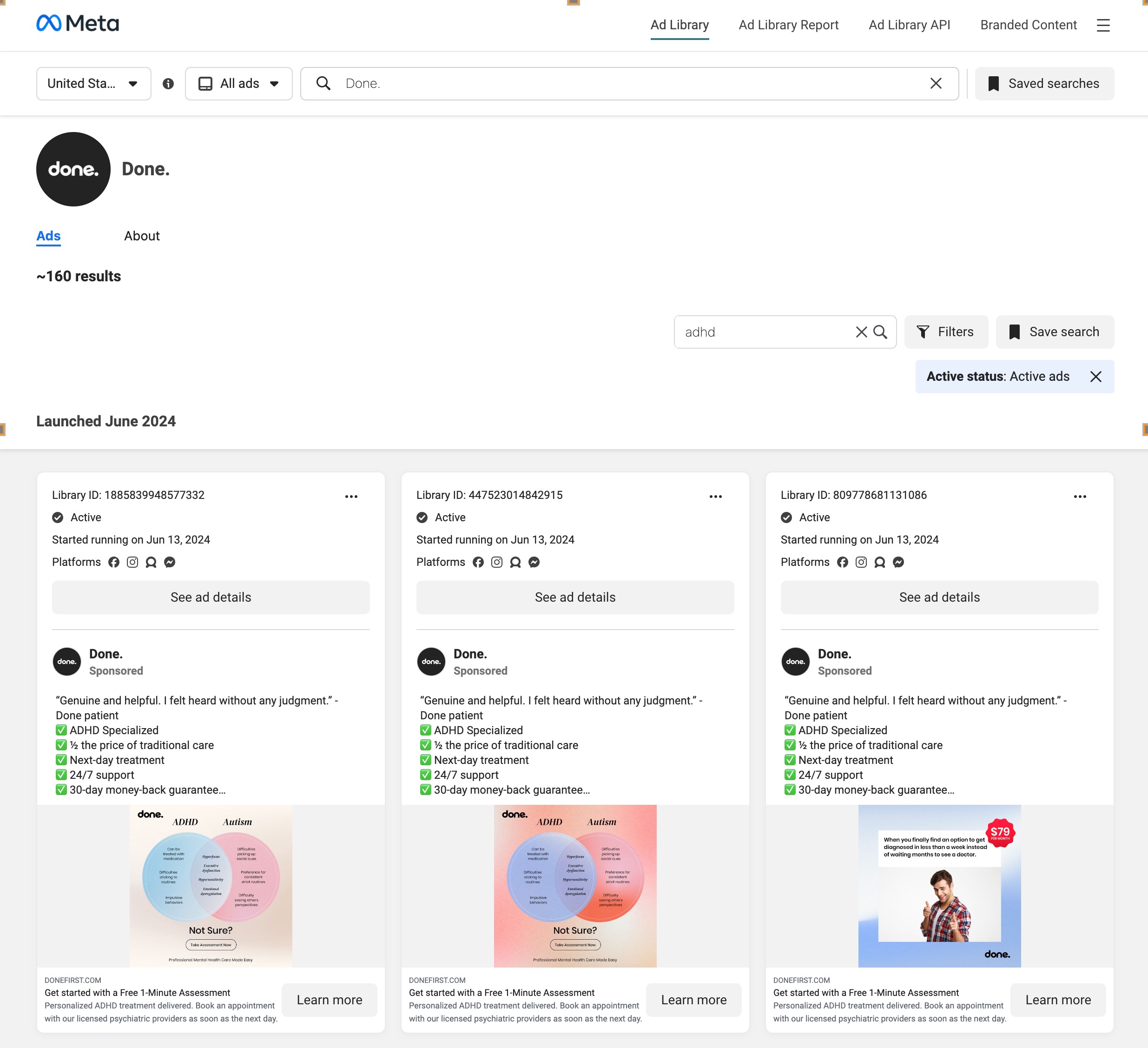Image resolution: width=1148 pixels, height=1048 pixels.
Task: Switch to the About tab
Action: 142,236
